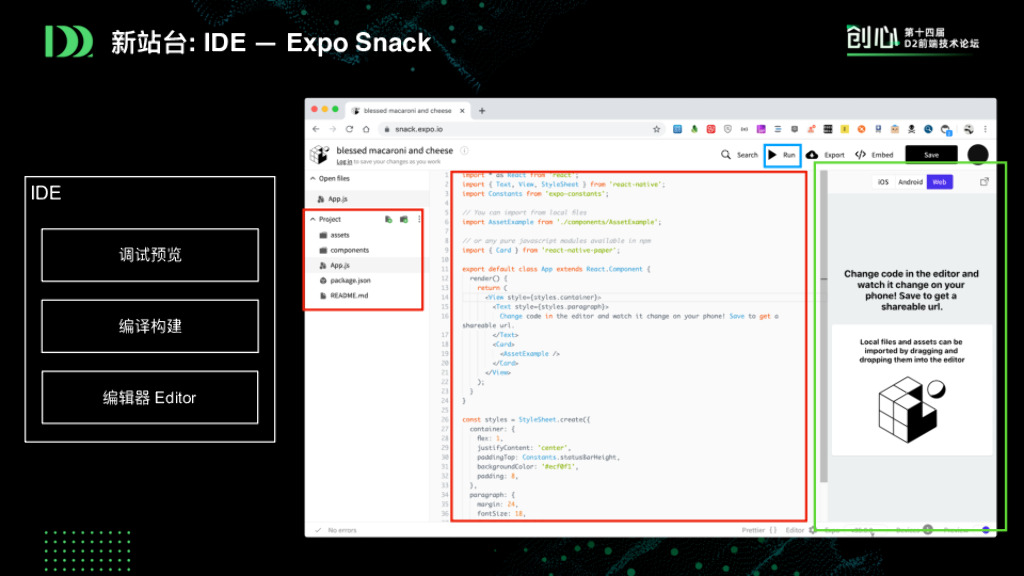This screenshot has height=576, width=1024.
Task: Click the snack.expo.io address bar
Action: (500, 129)
